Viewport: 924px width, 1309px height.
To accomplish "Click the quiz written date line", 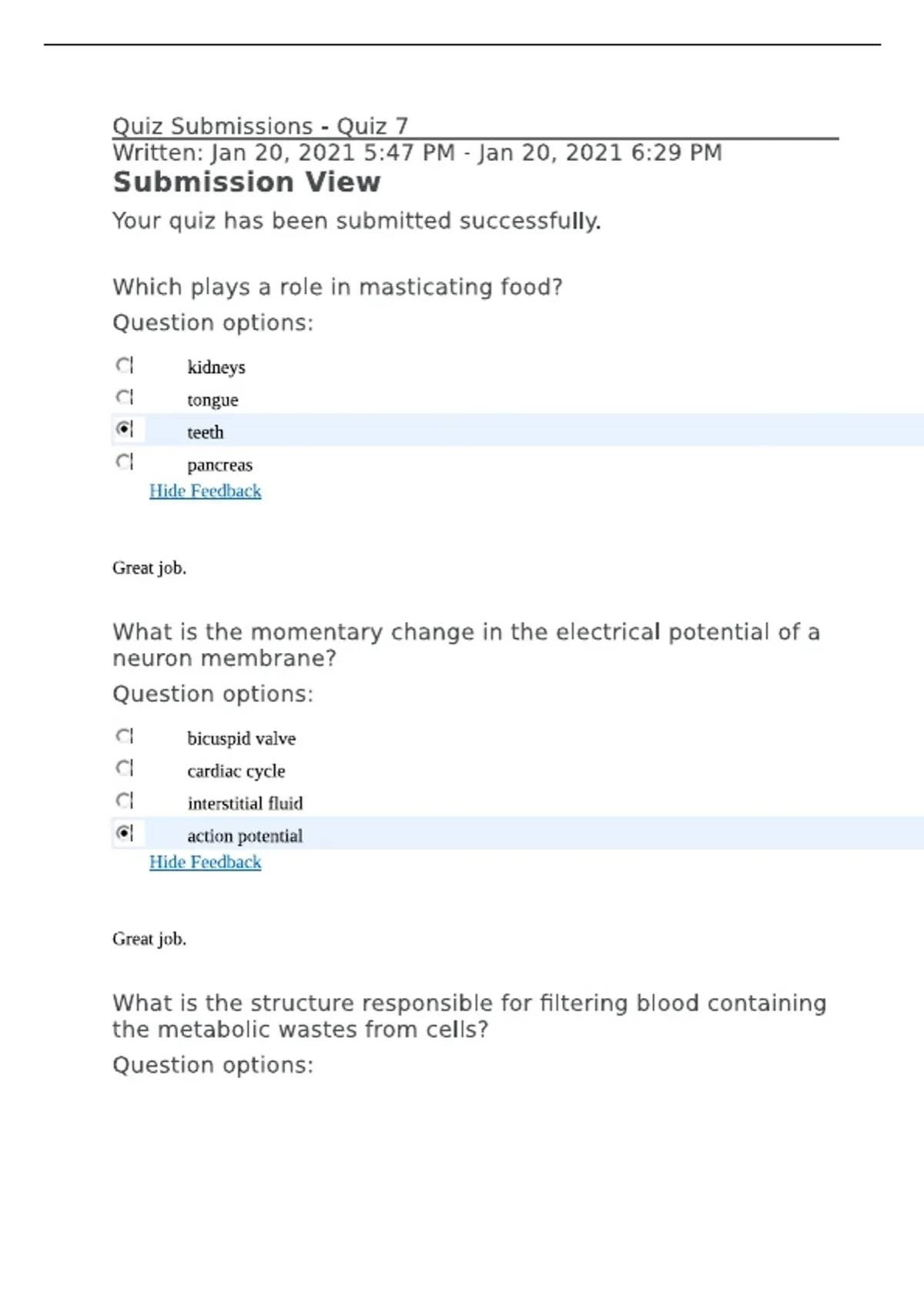I will click(x=417, y=153).
